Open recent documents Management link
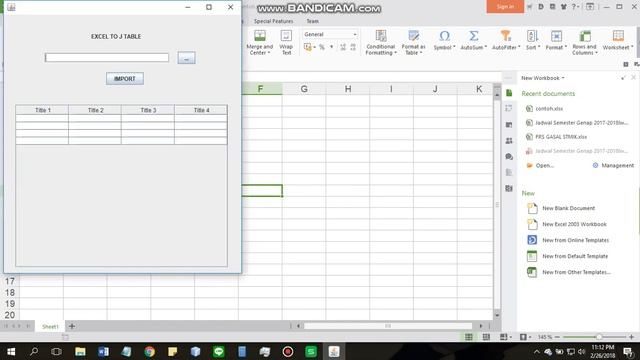 pyautogui.click(x=613, y=165)
